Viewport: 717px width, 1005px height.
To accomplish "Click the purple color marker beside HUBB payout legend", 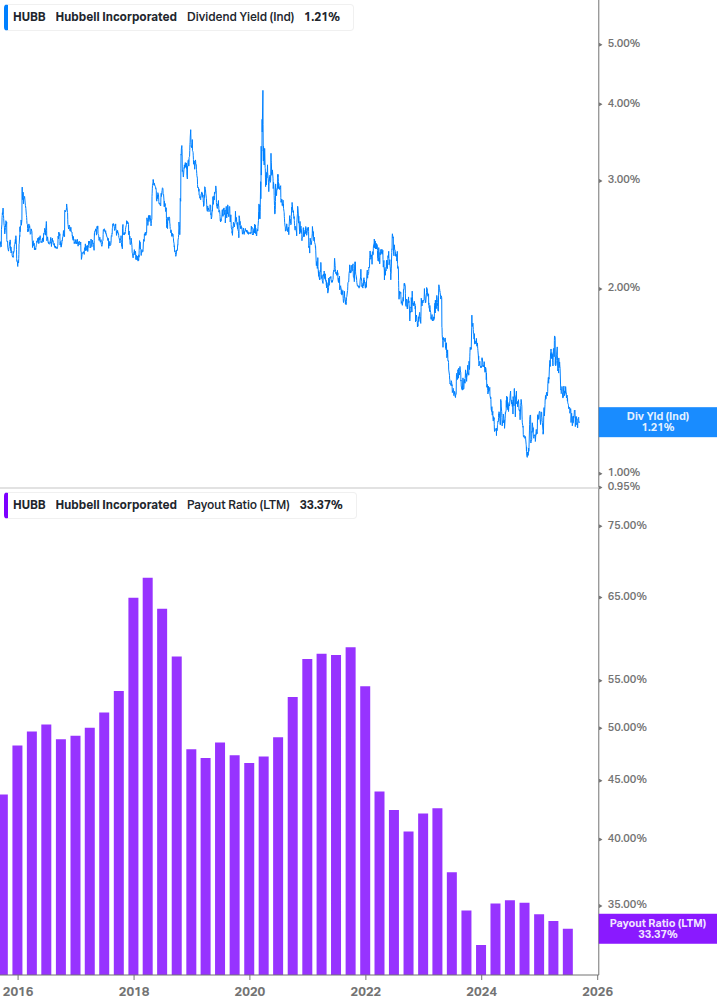I will (6, 505).
